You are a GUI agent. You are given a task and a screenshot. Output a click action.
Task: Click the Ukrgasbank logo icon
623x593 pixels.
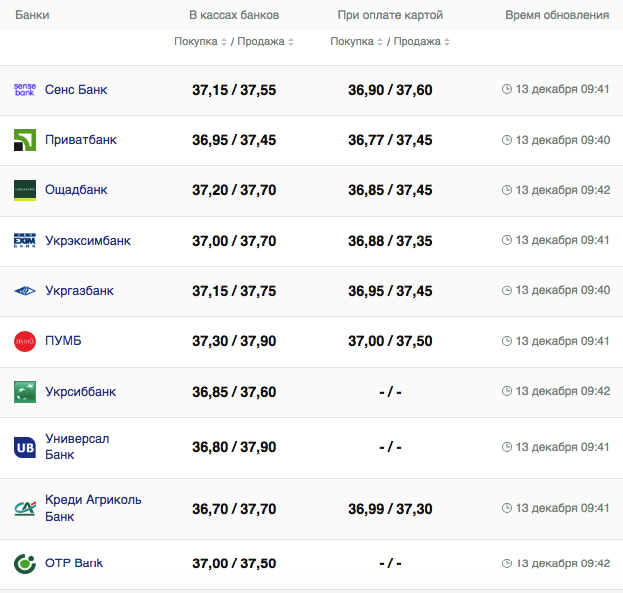coord(25,291)
